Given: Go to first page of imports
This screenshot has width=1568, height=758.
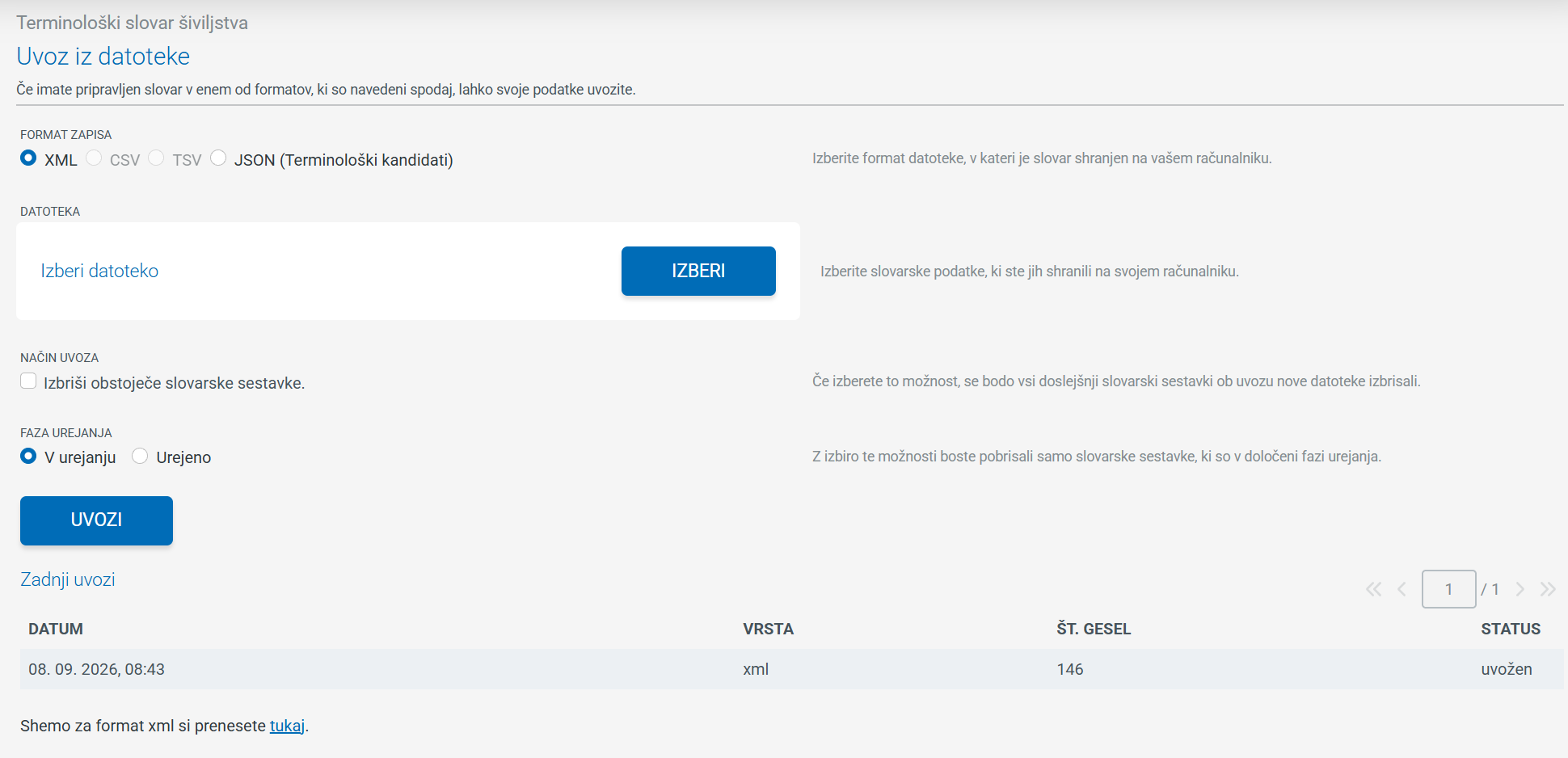Looking at the screenshot, I should click(1373, 589).
